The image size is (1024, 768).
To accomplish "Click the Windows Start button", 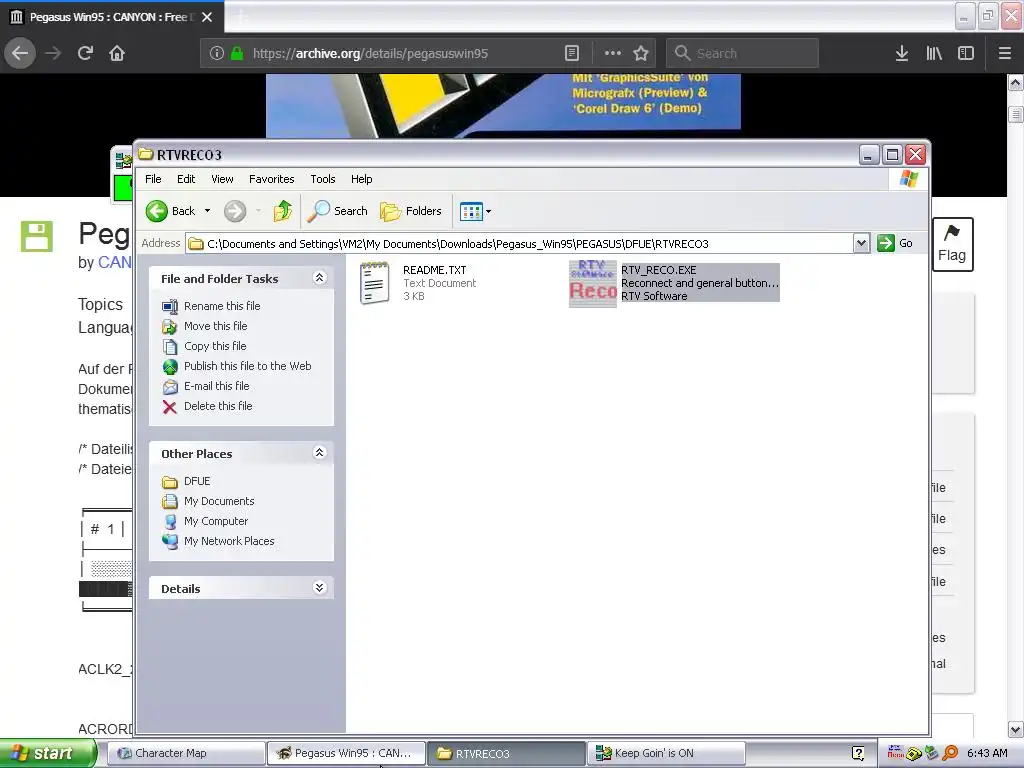I will 47,753.
